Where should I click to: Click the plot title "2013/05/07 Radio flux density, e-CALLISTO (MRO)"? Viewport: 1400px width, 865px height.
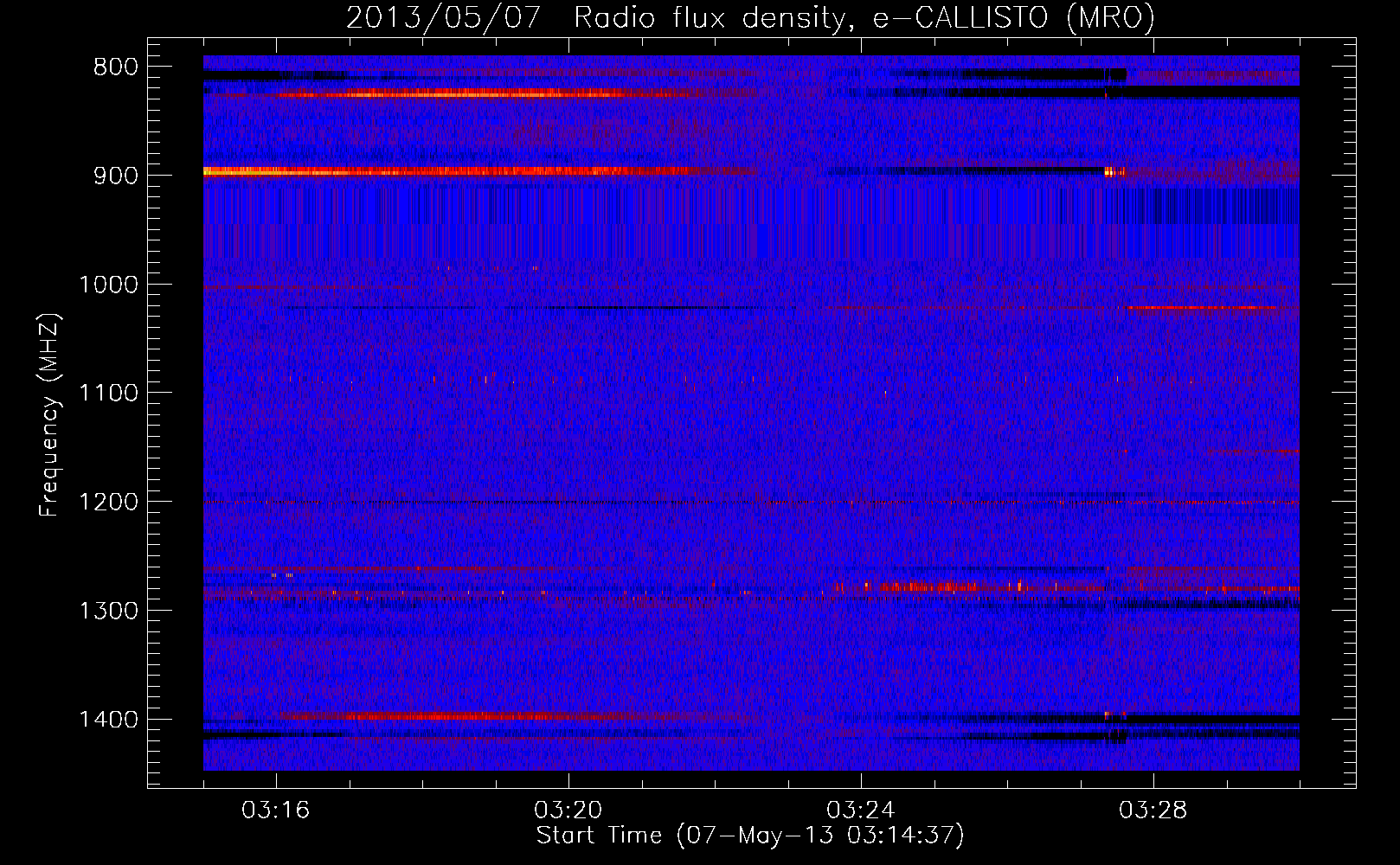tap(750, 17)
